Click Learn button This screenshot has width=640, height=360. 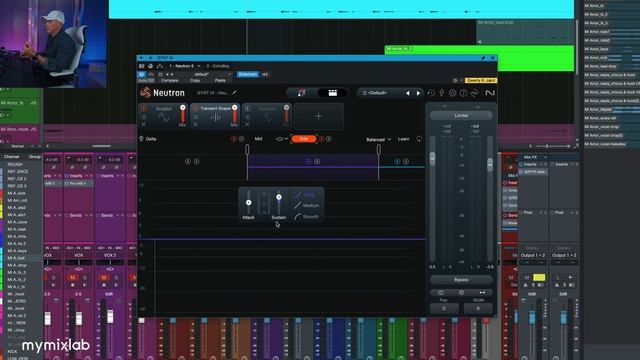tap(404, 139)
